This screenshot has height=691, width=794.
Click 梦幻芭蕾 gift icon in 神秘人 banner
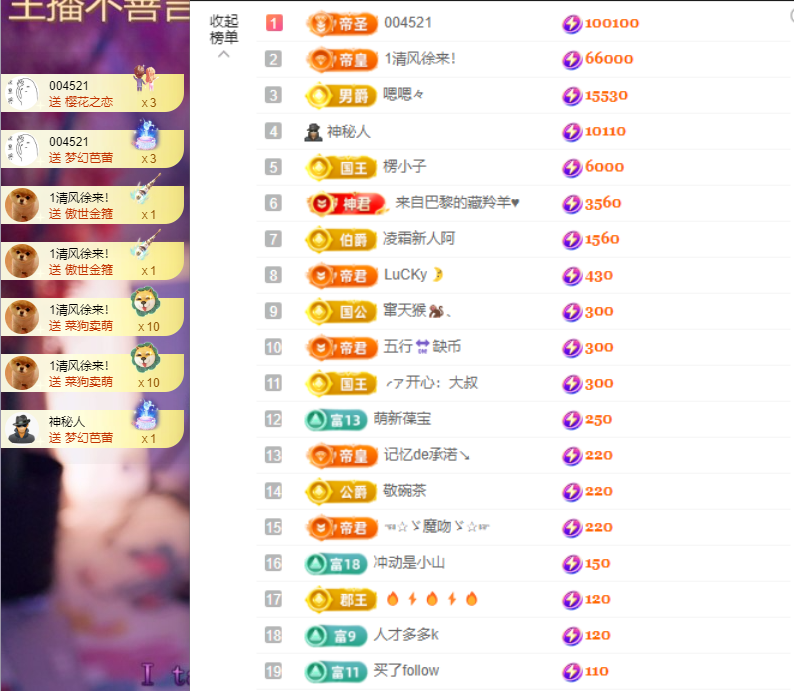tap(146, 415)
